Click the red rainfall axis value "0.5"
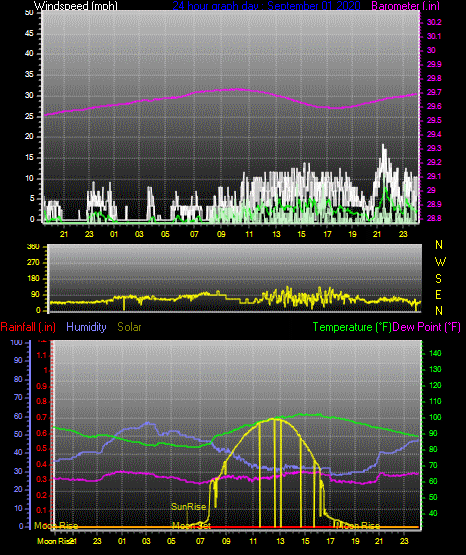 42,448
